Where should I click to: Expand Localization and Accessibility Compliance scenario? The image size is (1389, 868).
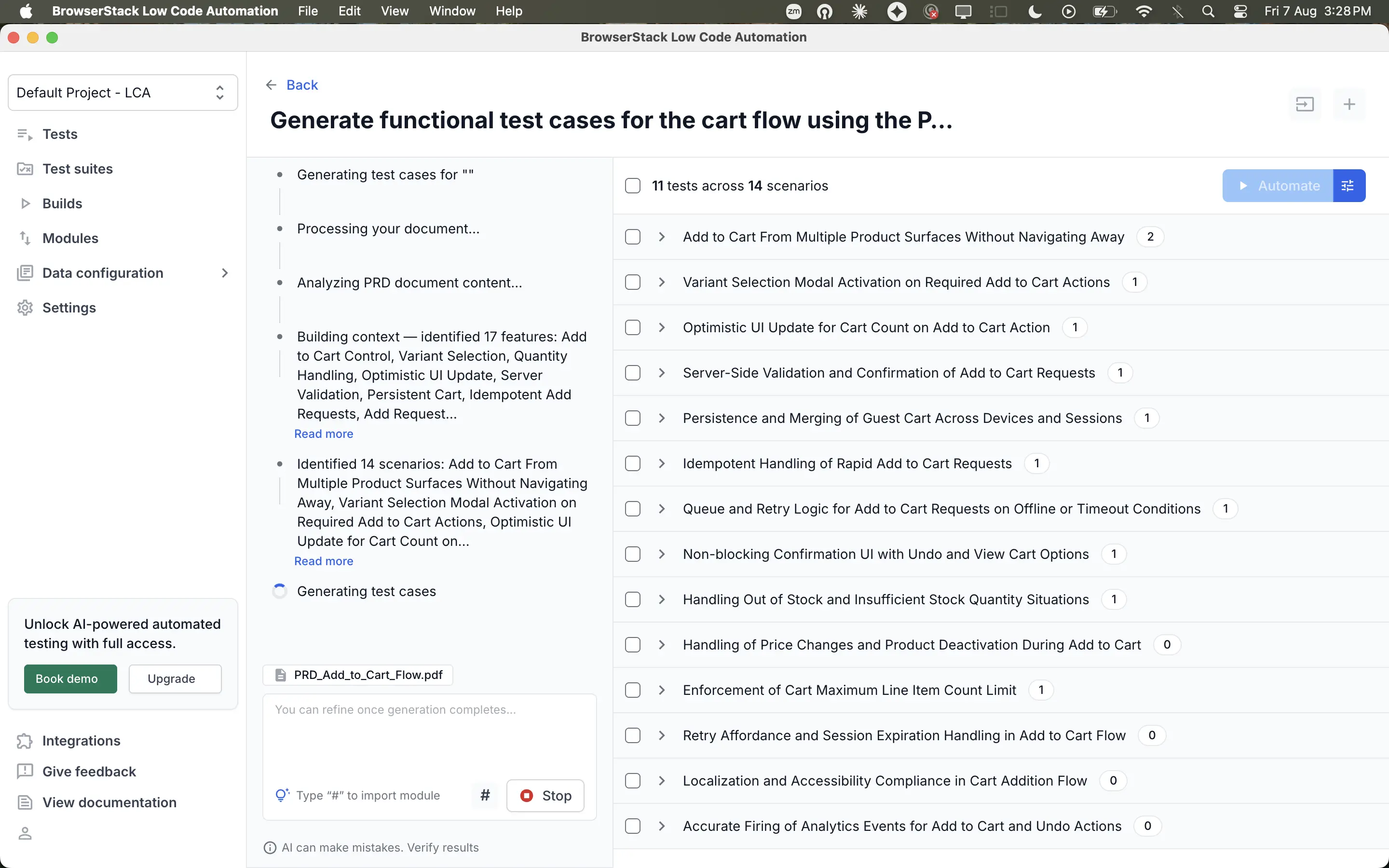coord(662,781)
